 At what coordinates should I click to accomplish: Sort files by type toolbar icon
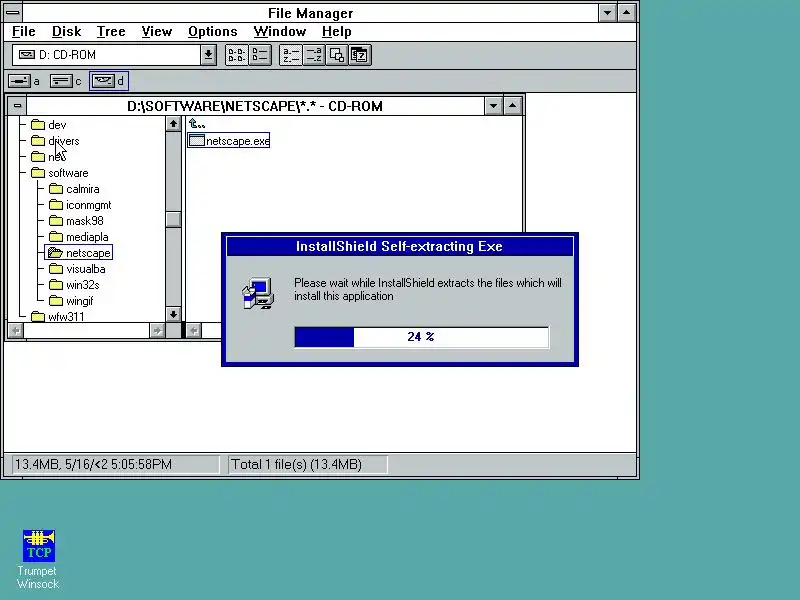pyautogui.click(x=314, y=55)
